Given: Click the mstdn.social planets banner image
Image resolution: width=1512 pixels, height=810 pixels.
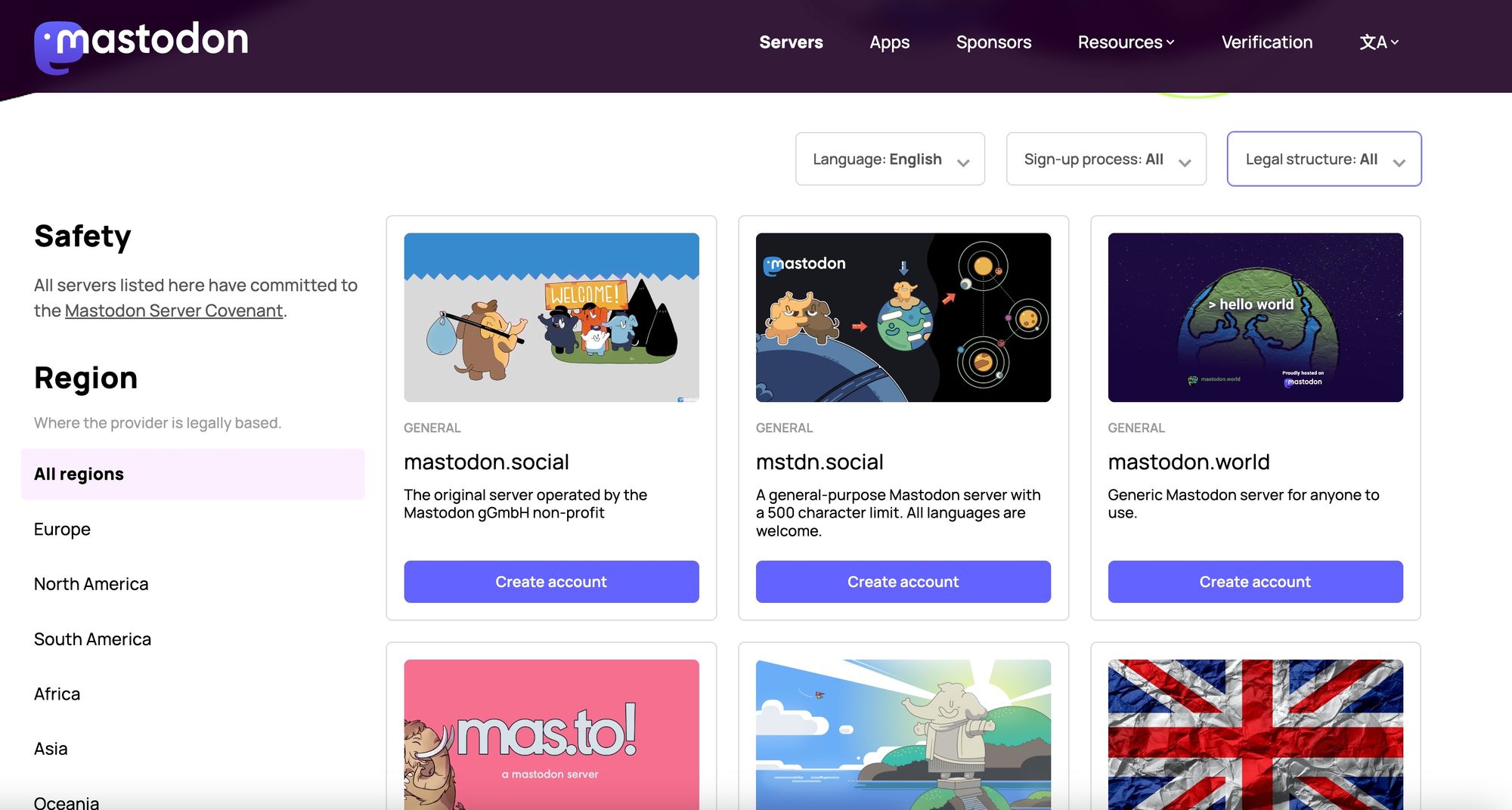Looking at the screenshot, I should [903, 317].
